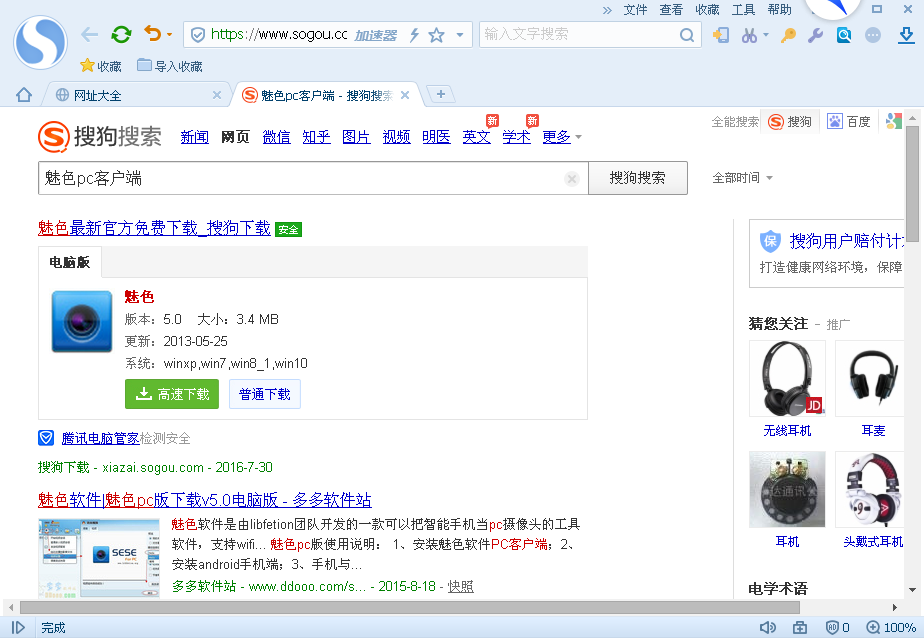This screenshot has height=638, width=924.
Task: Open the 多多软件站 魅色软件 result link
Action: [204, 500]
